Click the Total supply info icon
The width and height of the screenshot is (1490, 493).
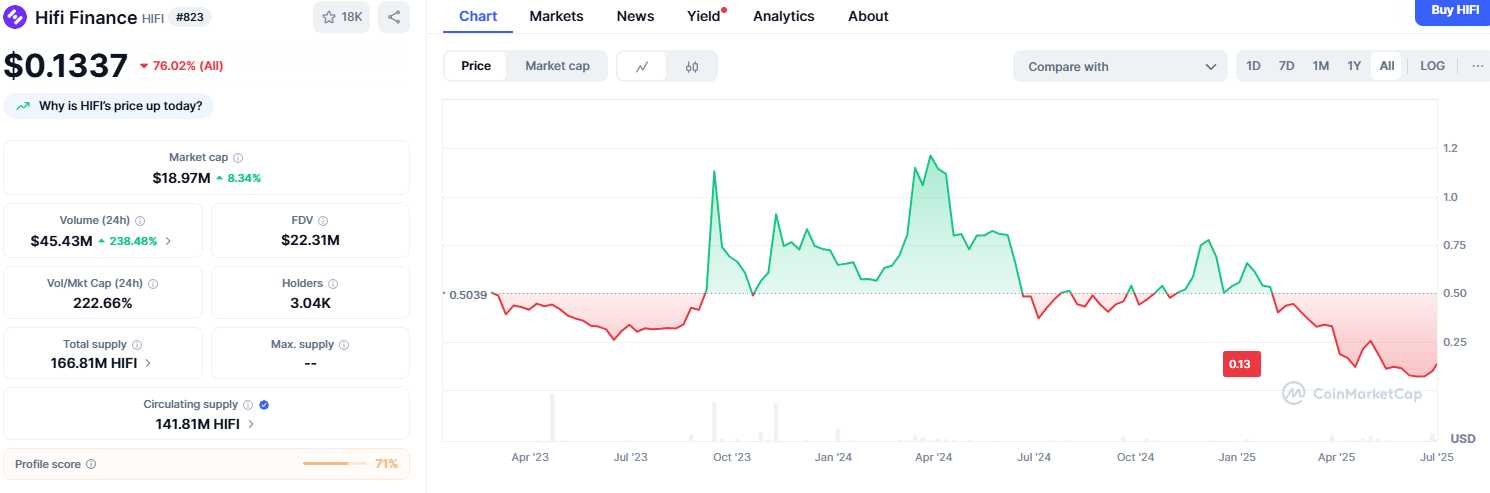137,345
